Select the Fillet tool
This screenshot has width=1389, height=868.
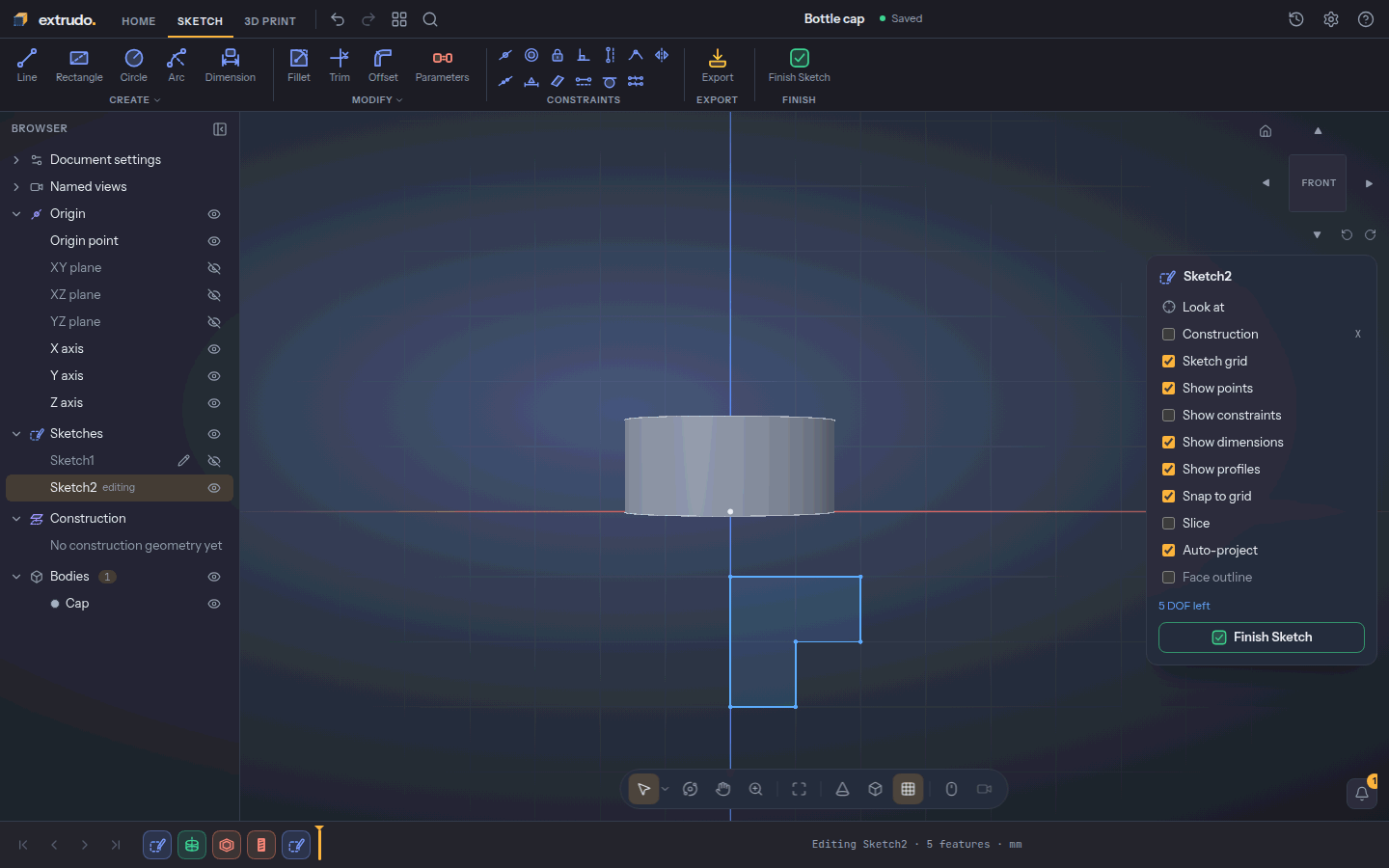click(x=299, y=66)
